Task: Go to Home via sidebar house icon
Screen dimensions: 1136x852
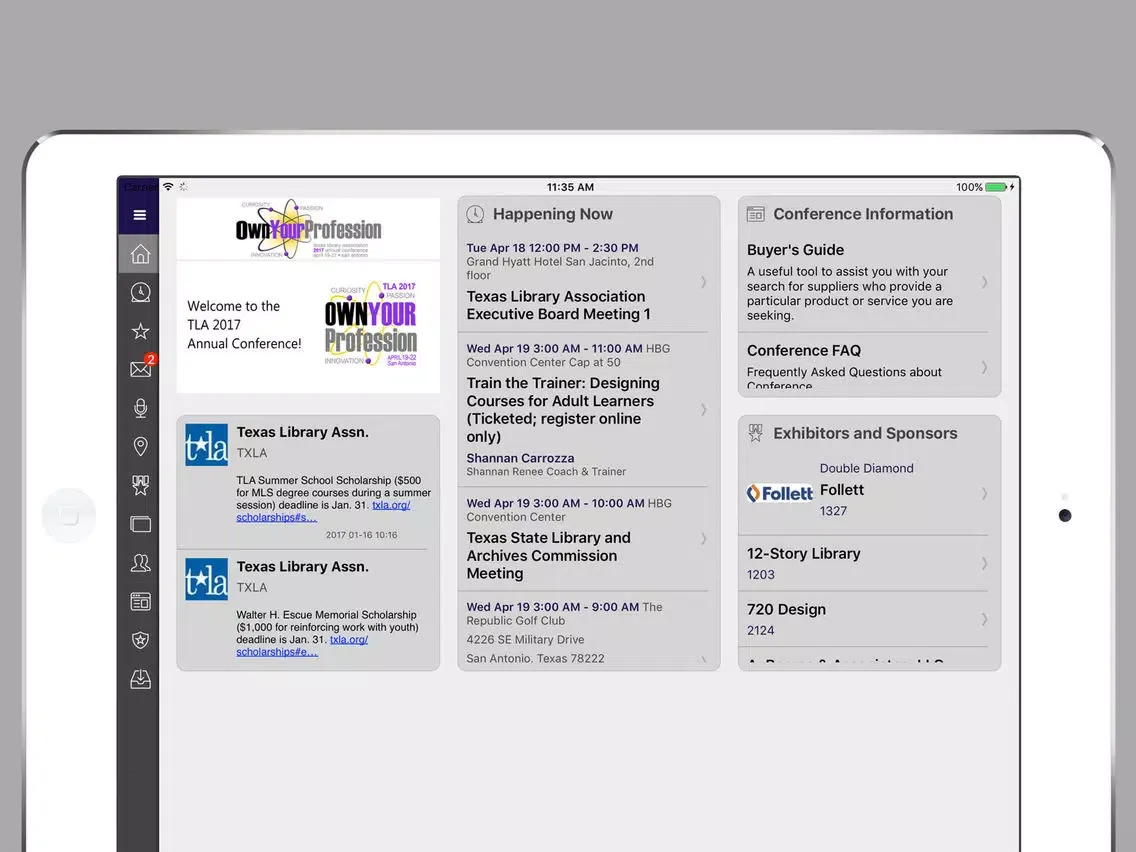Action: pyautogui.click(x=140, y=254)
